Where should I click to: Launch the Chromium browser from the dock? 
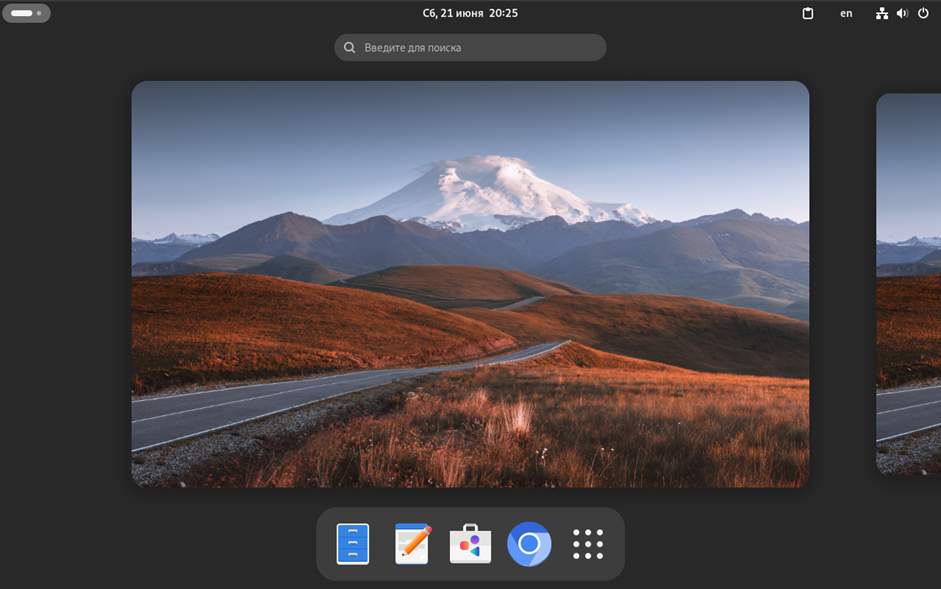[x=529, y=544]
